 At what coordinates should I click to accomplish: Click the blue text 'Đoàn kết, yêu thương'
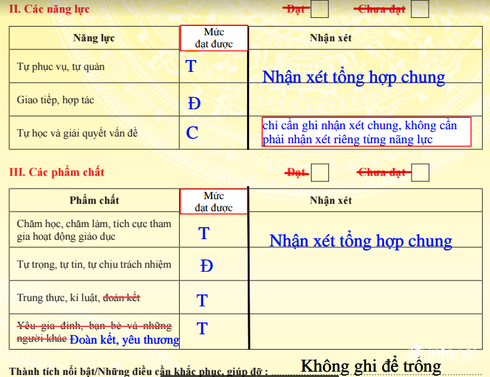(124, 340)
